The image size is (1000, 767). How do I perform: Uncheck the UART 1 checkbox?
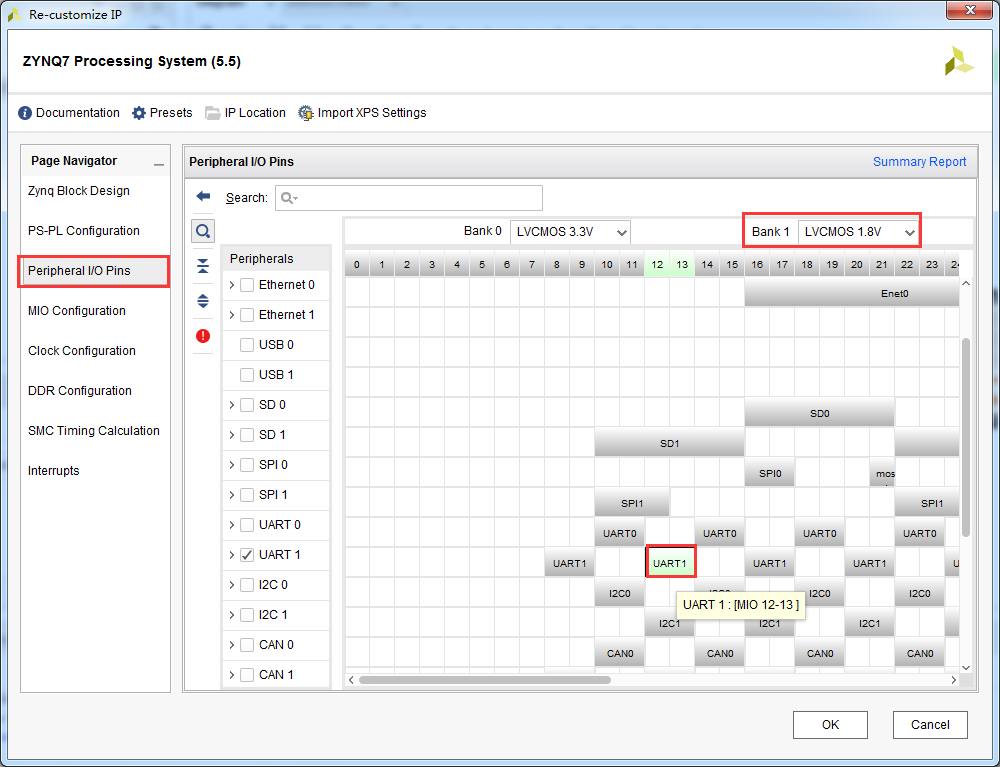(x=247, y=555)
